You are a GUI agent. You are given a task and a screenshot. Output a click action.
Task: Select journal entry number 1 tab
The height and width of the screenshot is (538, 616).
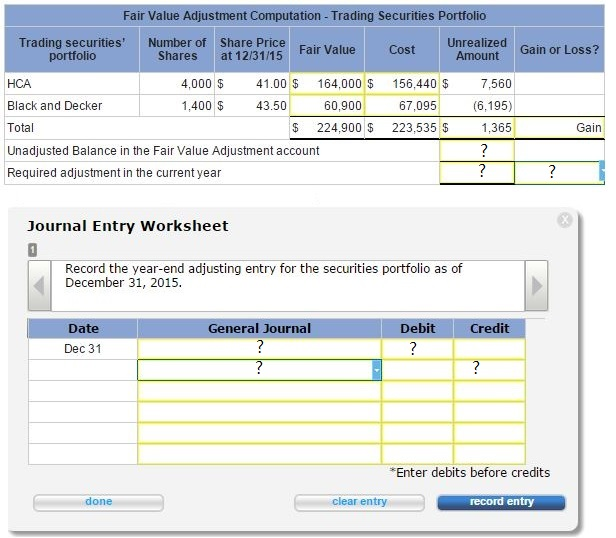point(33,250)
